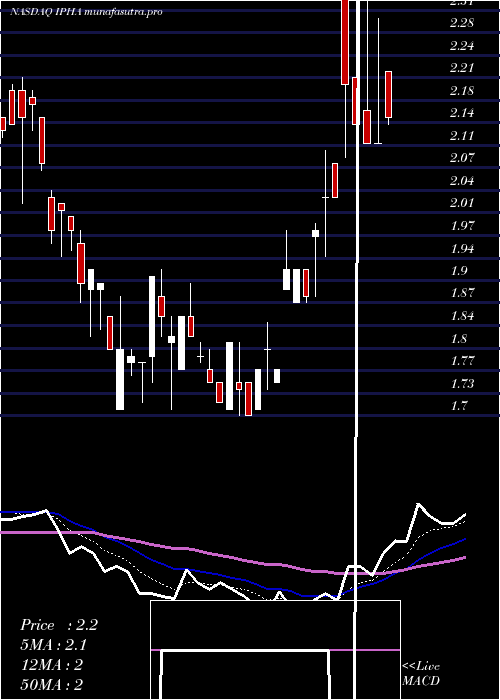Screen dimensions: 500x700
Task: Click the 50MA : 2 readout
Action: 52,685
